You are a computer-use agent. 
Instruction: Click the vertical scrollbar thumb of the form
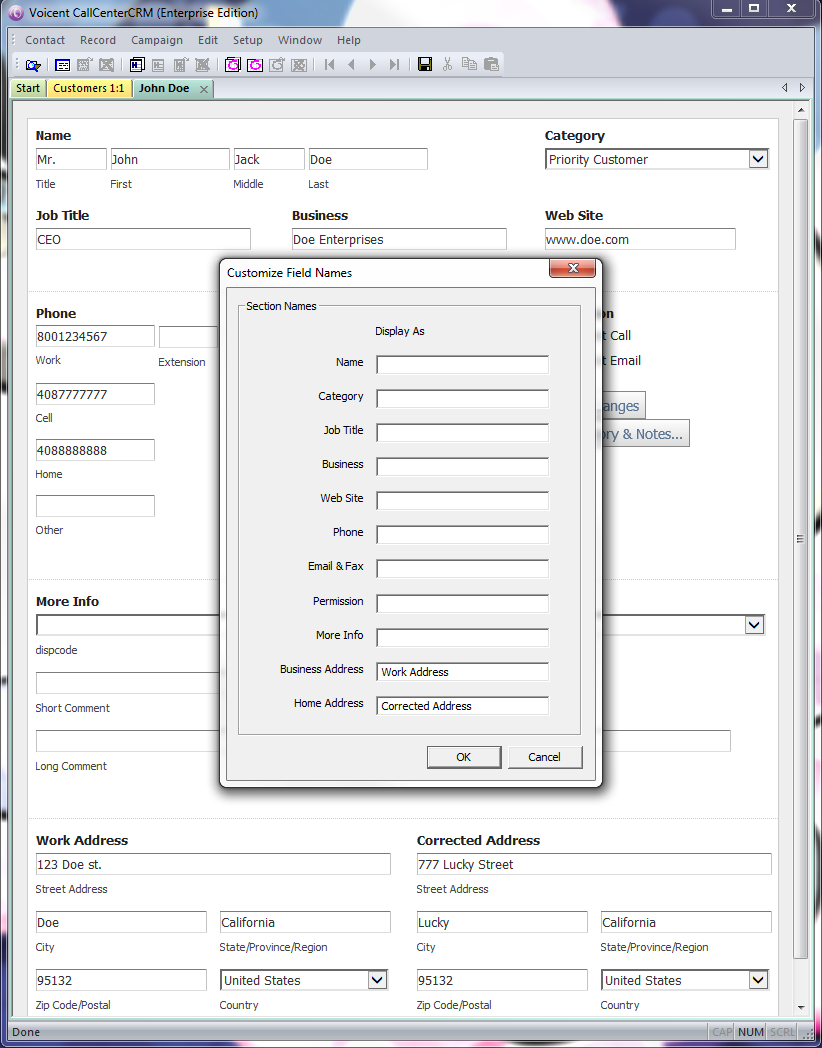point(800,538)
